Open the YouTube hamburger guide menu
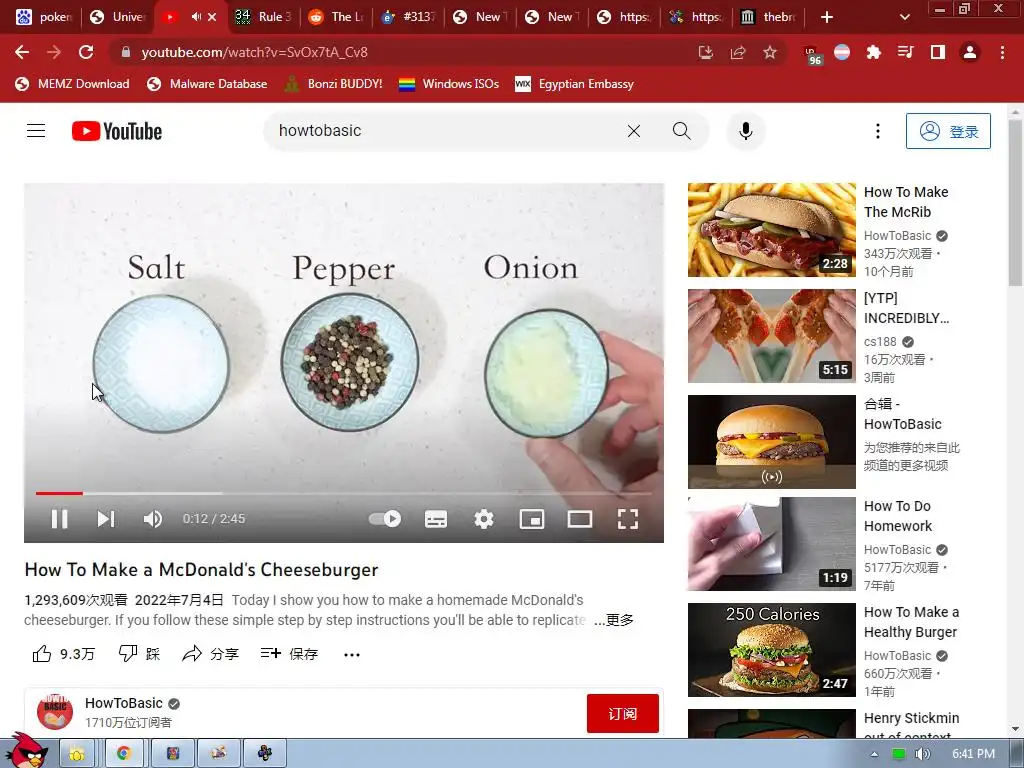The width and height of the screenshot is (1024, 768). coord(36,131)
